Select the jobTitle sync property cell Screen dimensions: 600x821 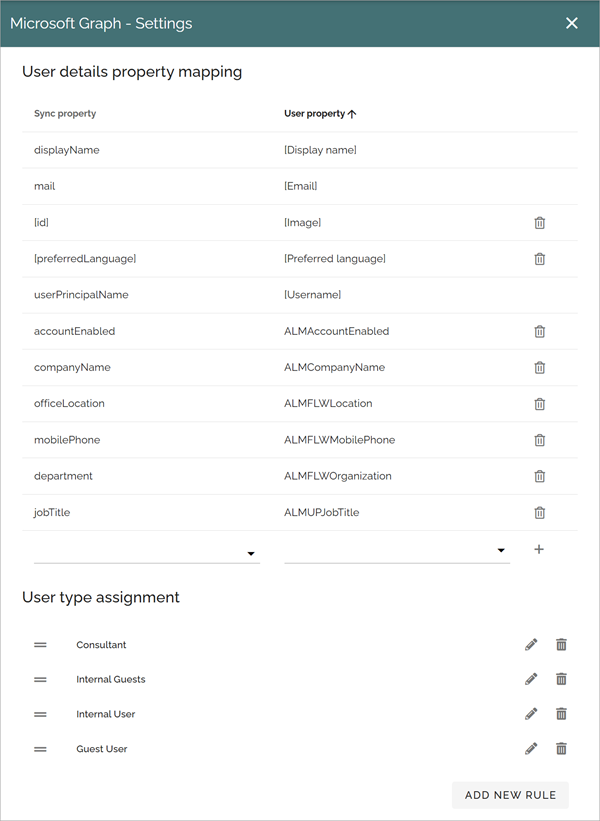point(52,513)
